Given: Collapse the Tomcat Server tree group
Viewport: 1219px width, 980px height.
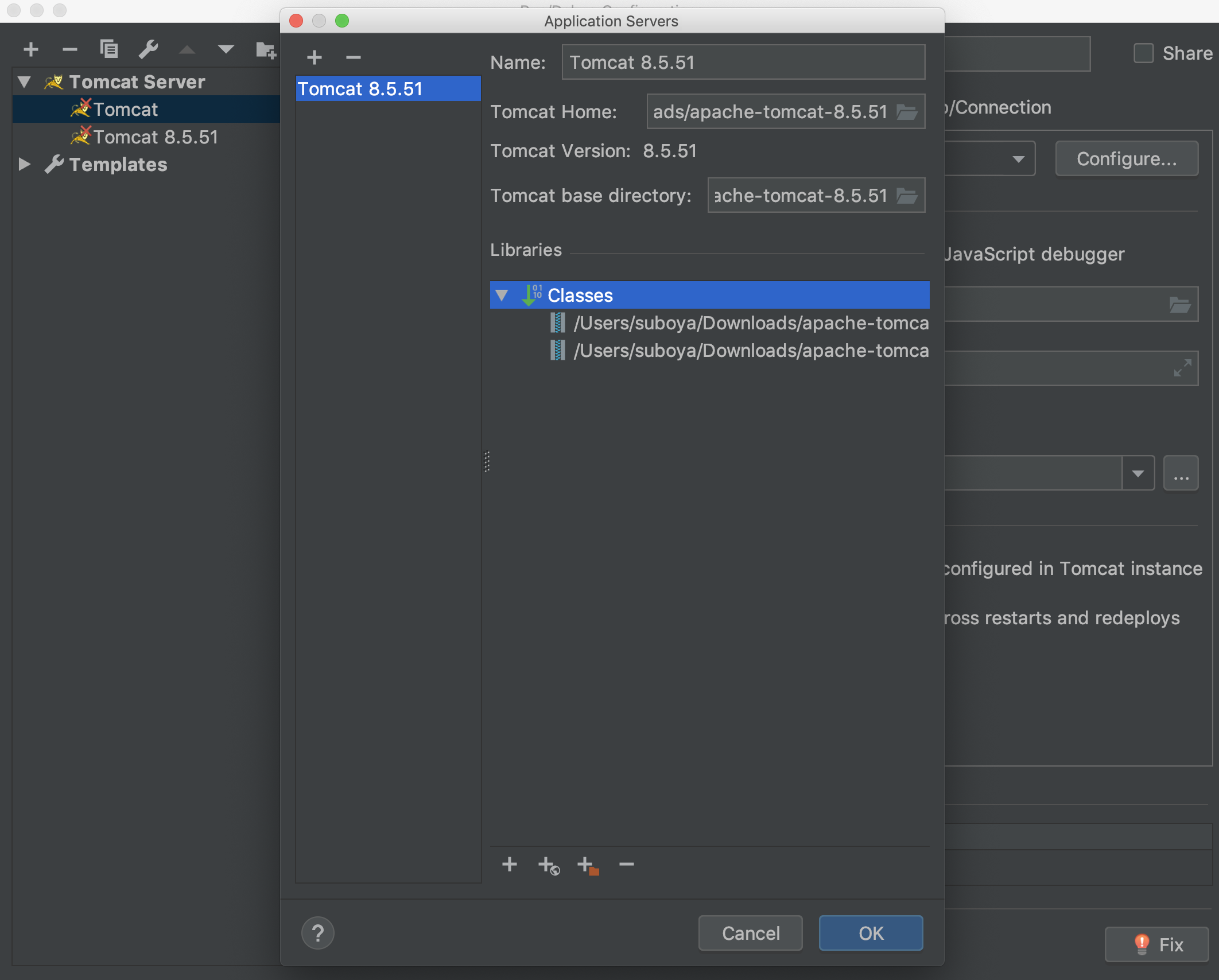Looking at the screenshot, I should [x=24, y=82].
